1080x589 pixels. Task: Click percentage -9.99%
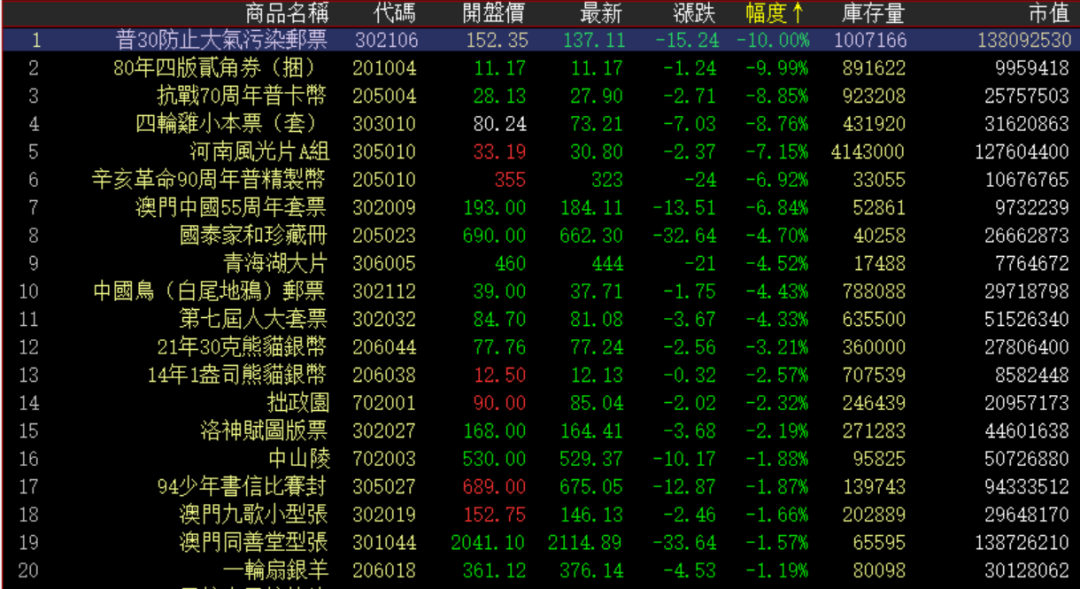pos(776,68)
